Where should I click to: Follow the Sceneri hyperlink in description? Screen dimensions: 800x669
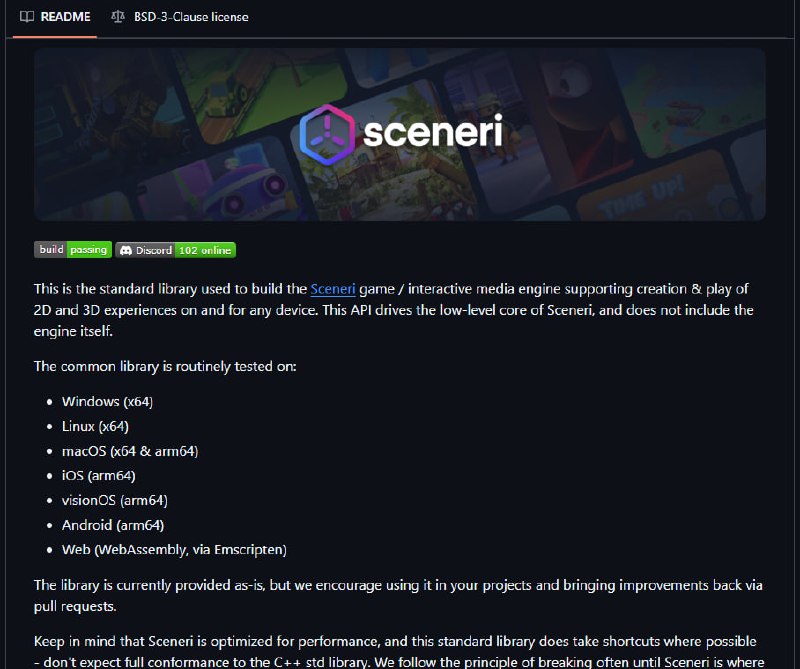(x=333, y=289)
